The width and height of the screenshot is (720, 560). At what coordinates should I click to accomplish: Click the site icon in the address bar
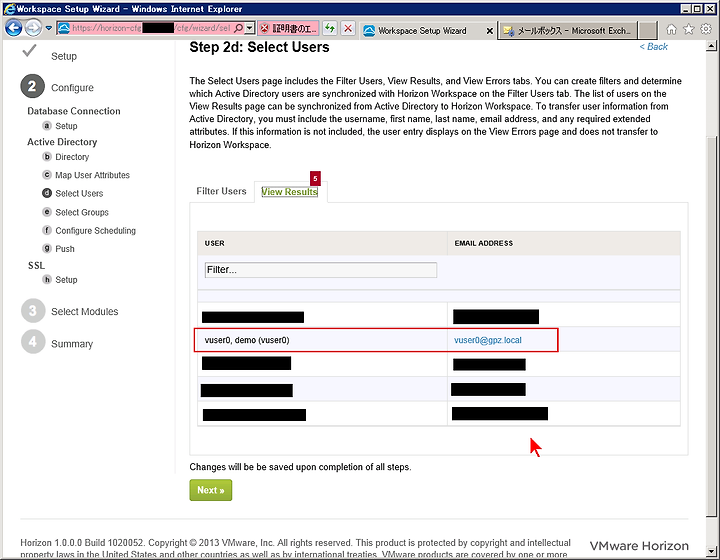pos(64,28)
